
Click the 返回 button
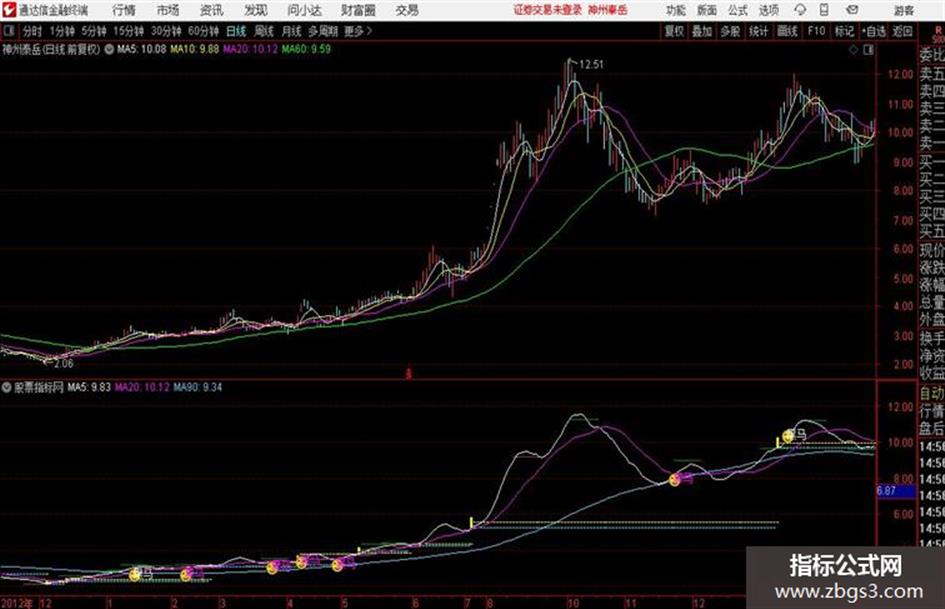[x=902, y=31]
